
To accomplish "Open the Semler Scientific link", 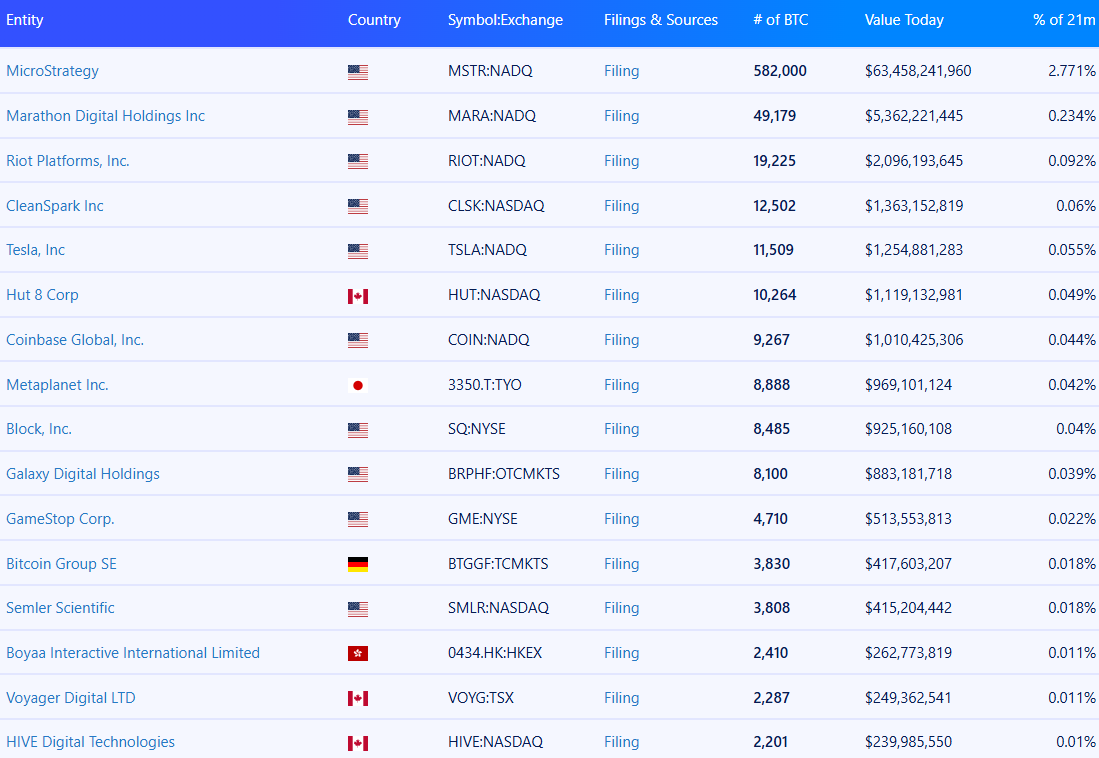I will coord(60,607).
